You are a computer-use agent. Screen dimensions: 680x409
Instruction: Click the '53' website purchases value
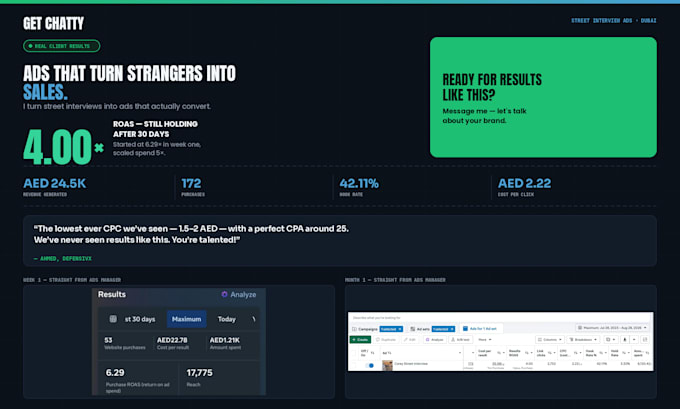pyautogui.click(x=108, y=340)
